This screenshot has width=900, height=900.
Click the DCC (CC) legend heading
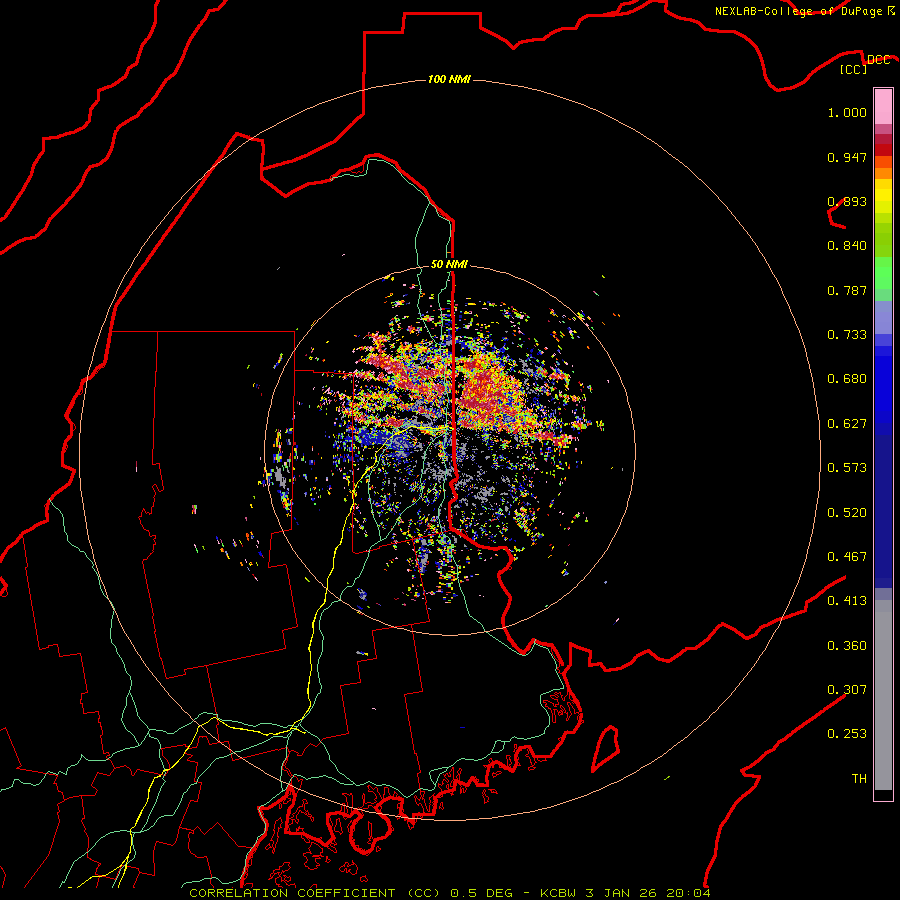pos(864,64)
